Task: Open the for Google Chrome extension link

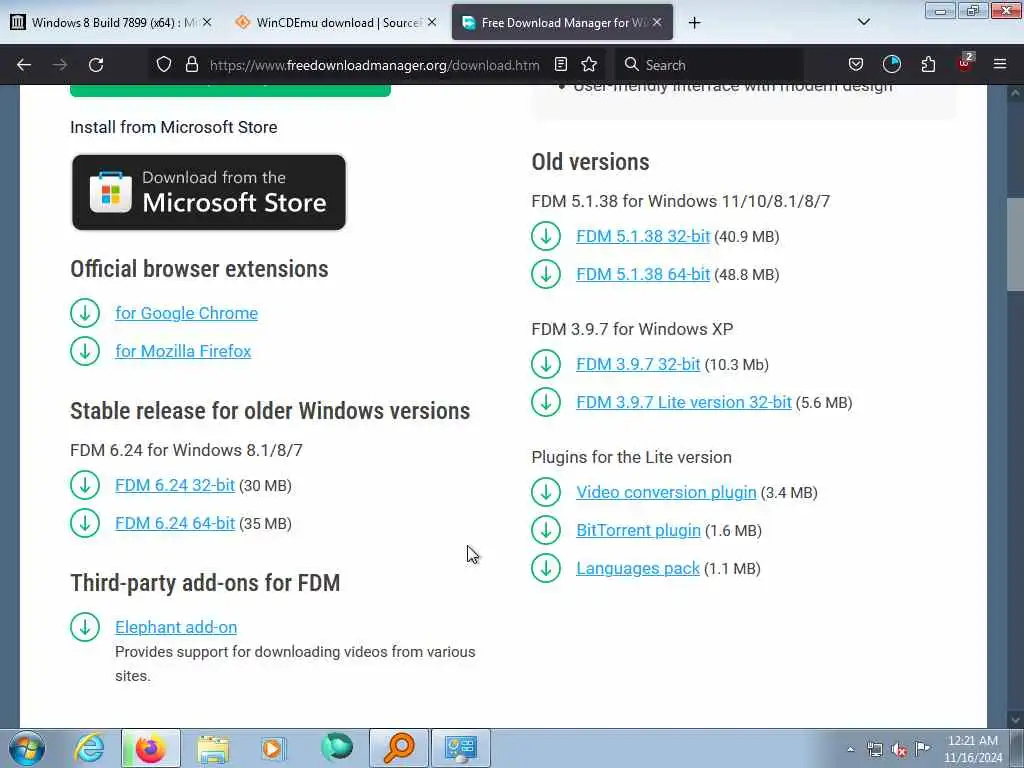Action: point(186,313)
